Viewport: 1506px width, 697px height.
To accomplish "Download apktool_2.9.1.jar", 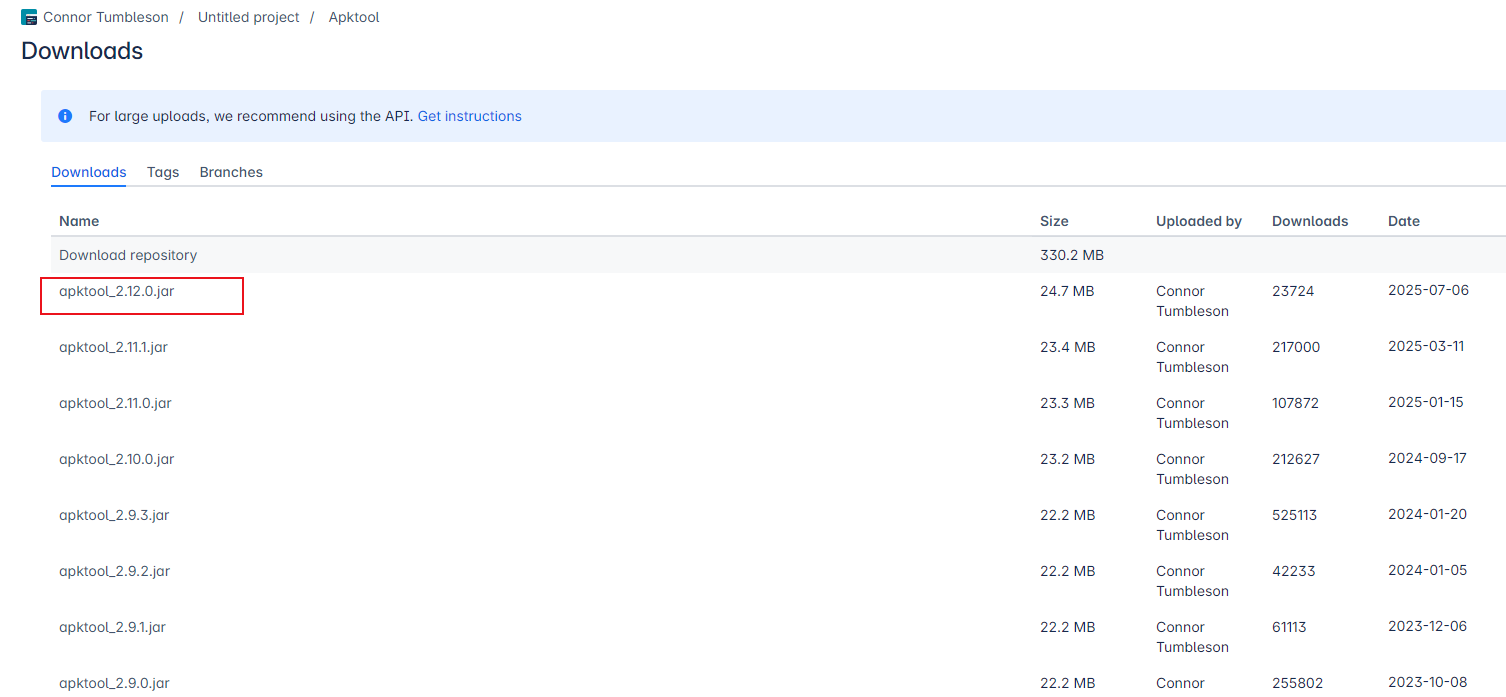I will pyautogui.click(x=112, y=627).
